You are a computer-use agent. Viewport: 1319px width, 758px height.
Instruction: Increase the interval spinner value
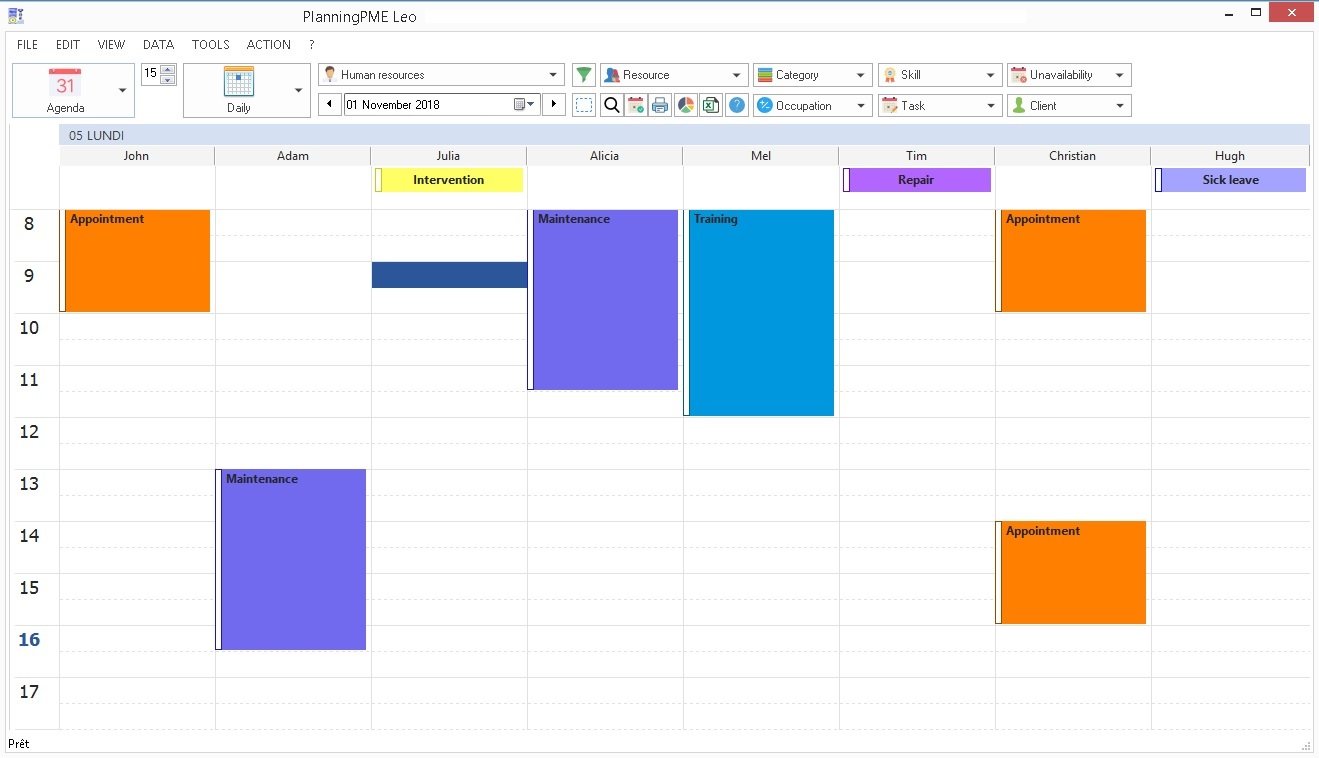click(x=168, y=70)
